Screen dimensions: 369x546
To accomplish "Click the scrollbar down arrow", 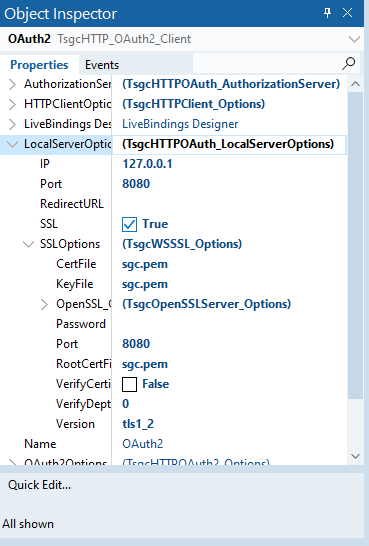I will pyautogui.click(x=355, y=456).
